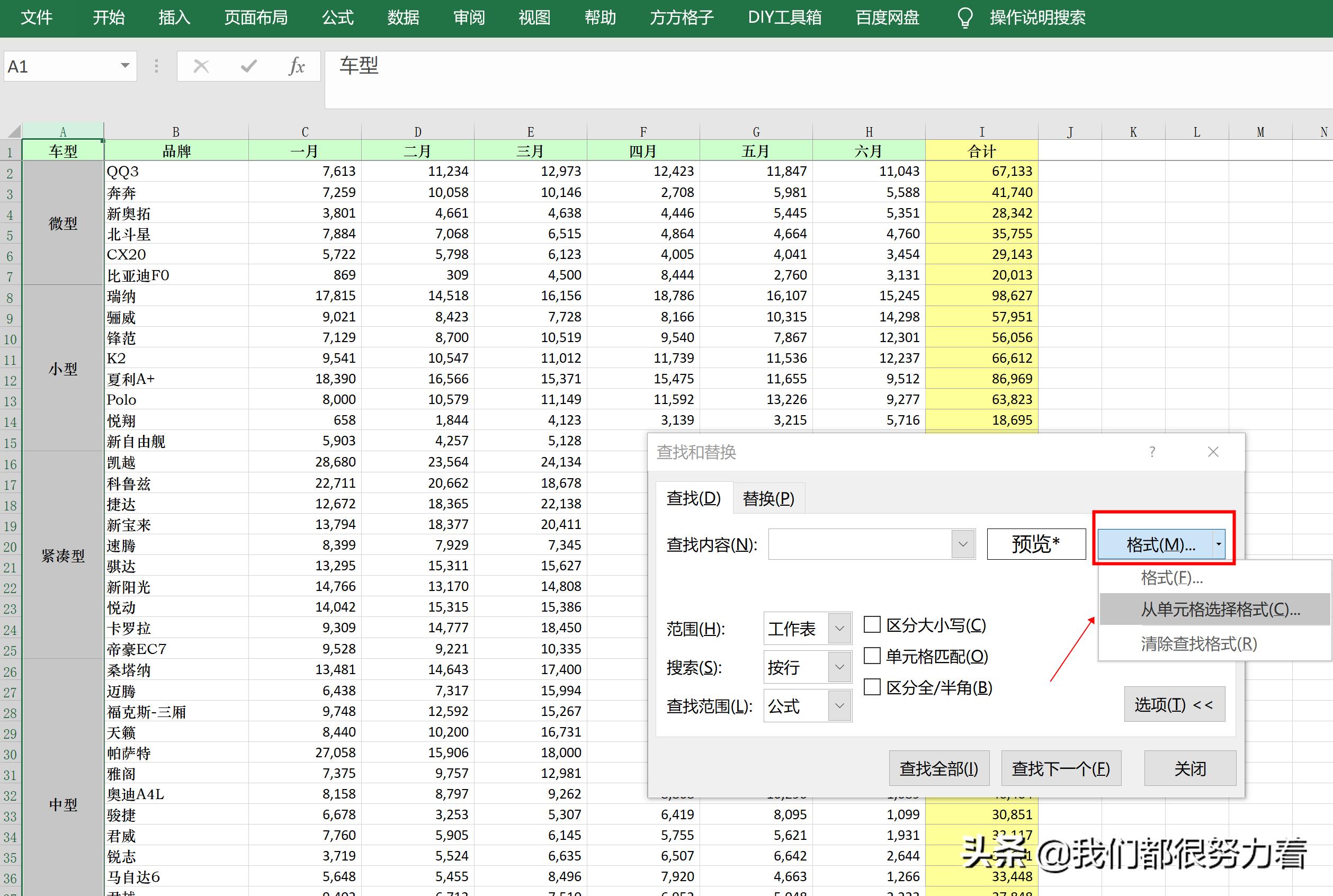This screenshot has height=896, width=1333.
Task: Click the 预览* format preview swatch
Action: pos(1036,543)
